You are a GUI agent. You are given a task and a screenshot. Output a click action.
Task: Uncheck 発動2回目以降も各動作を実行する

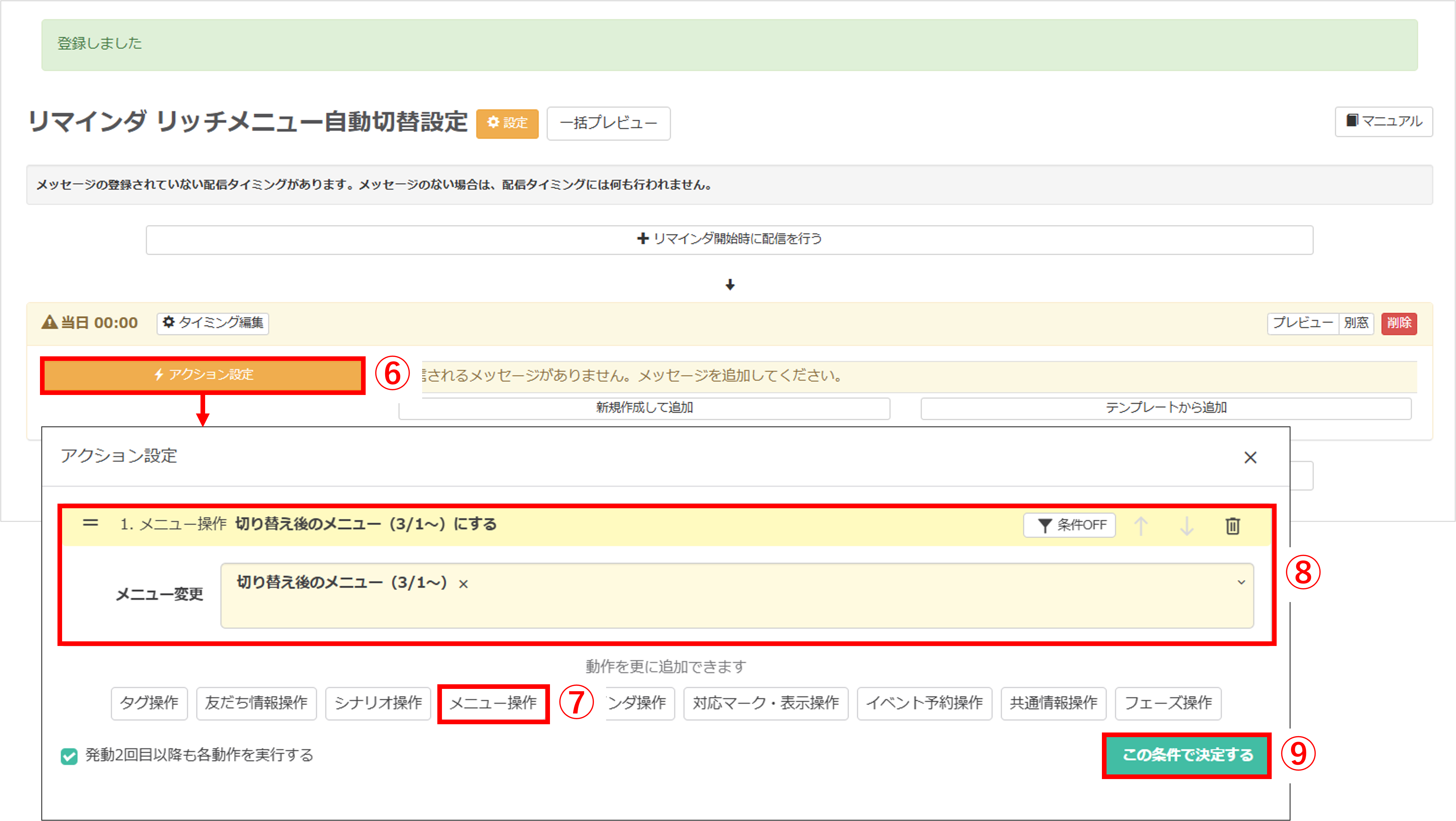tap(69, 756)
